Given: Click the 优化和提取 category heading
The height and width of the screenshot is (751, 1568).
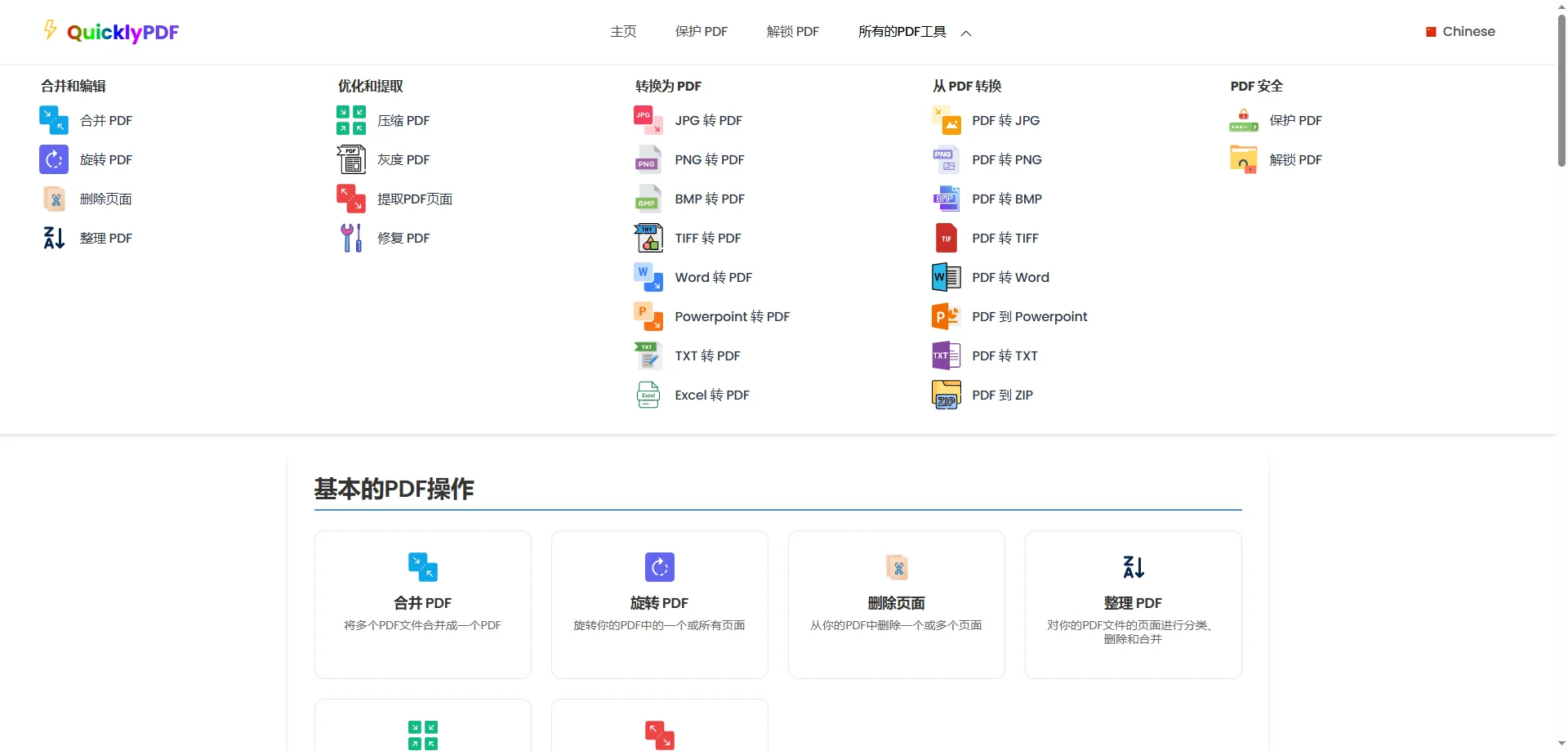Looking at the screenshot, I should click(371, 86).
